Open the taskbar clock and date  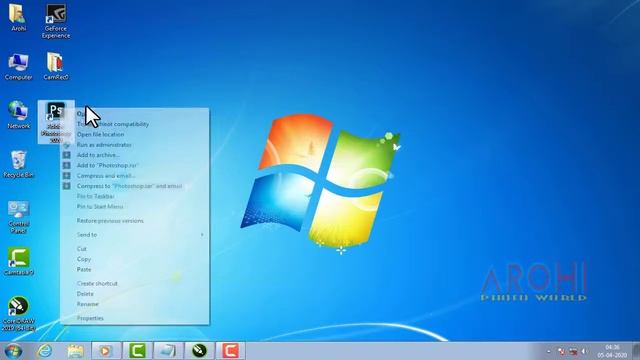(611, 351)
